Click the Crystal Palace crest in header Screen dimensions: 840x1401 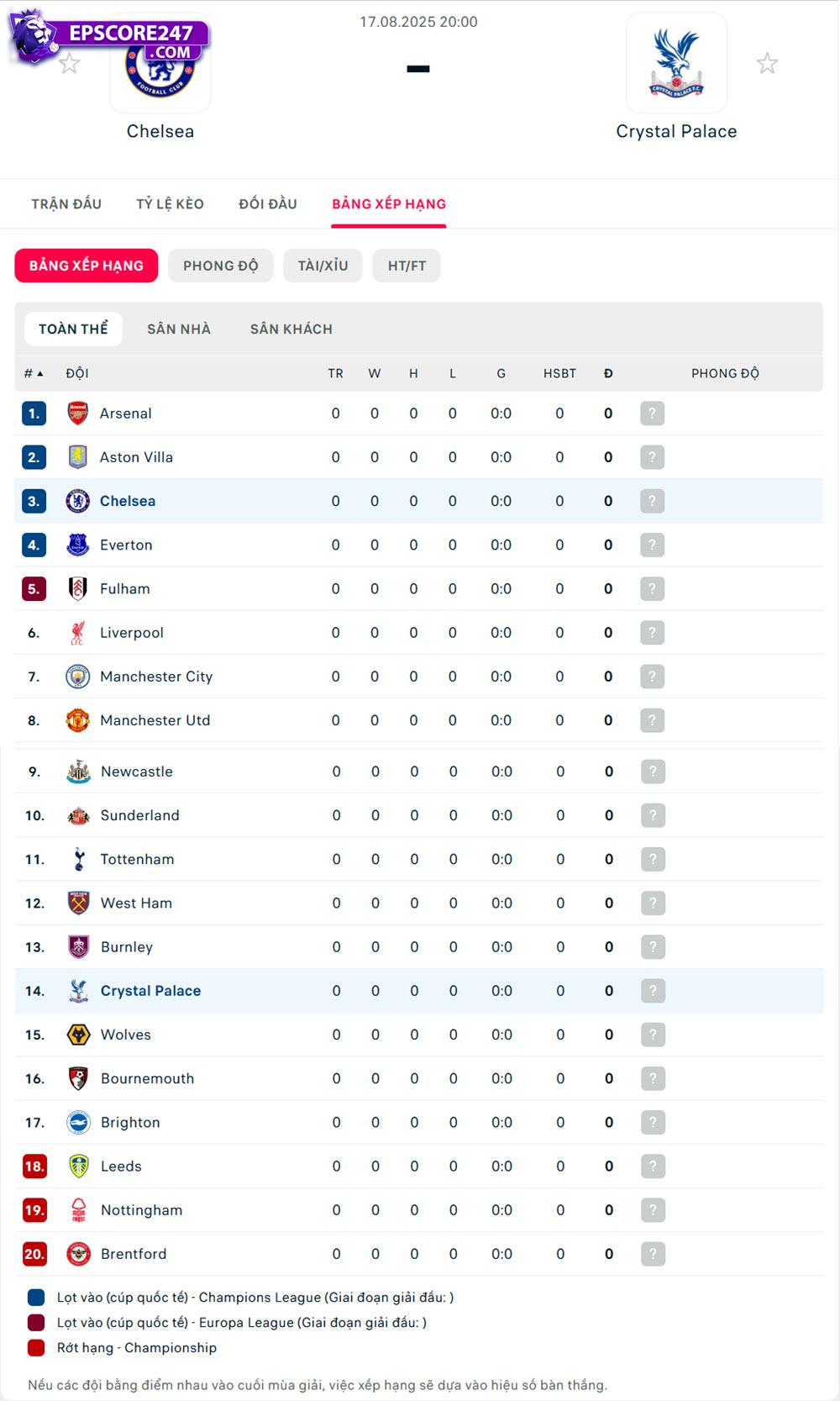pos(676,63)
